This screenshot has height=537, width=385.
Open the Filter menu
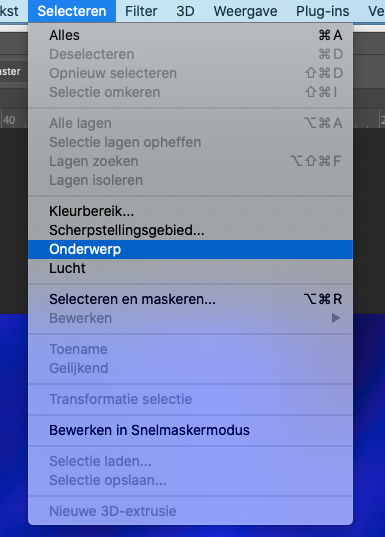141,11
